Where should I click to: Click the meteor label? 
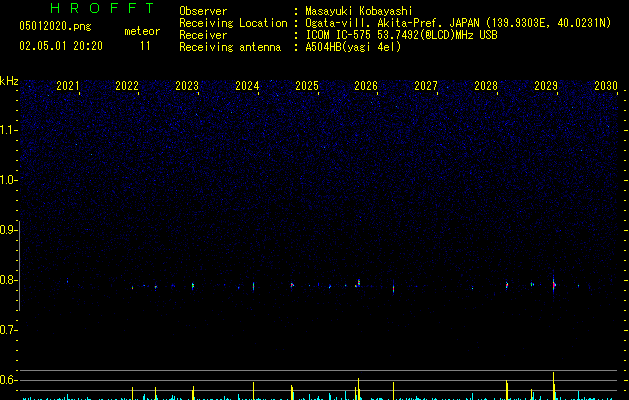(x=142, y=31)
